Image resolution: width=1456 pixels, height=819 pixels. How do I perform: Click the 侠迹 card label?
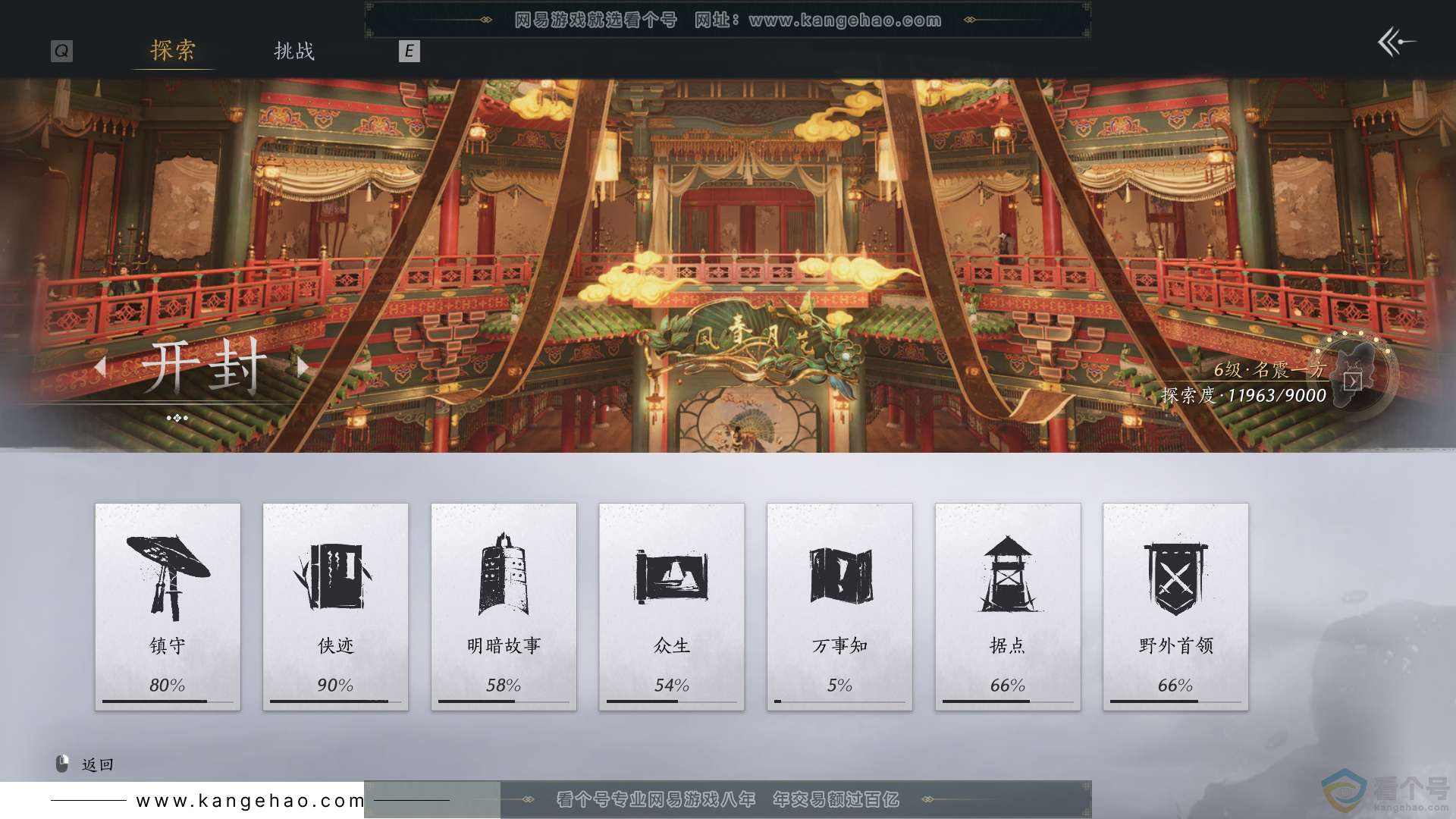point(336,645)
